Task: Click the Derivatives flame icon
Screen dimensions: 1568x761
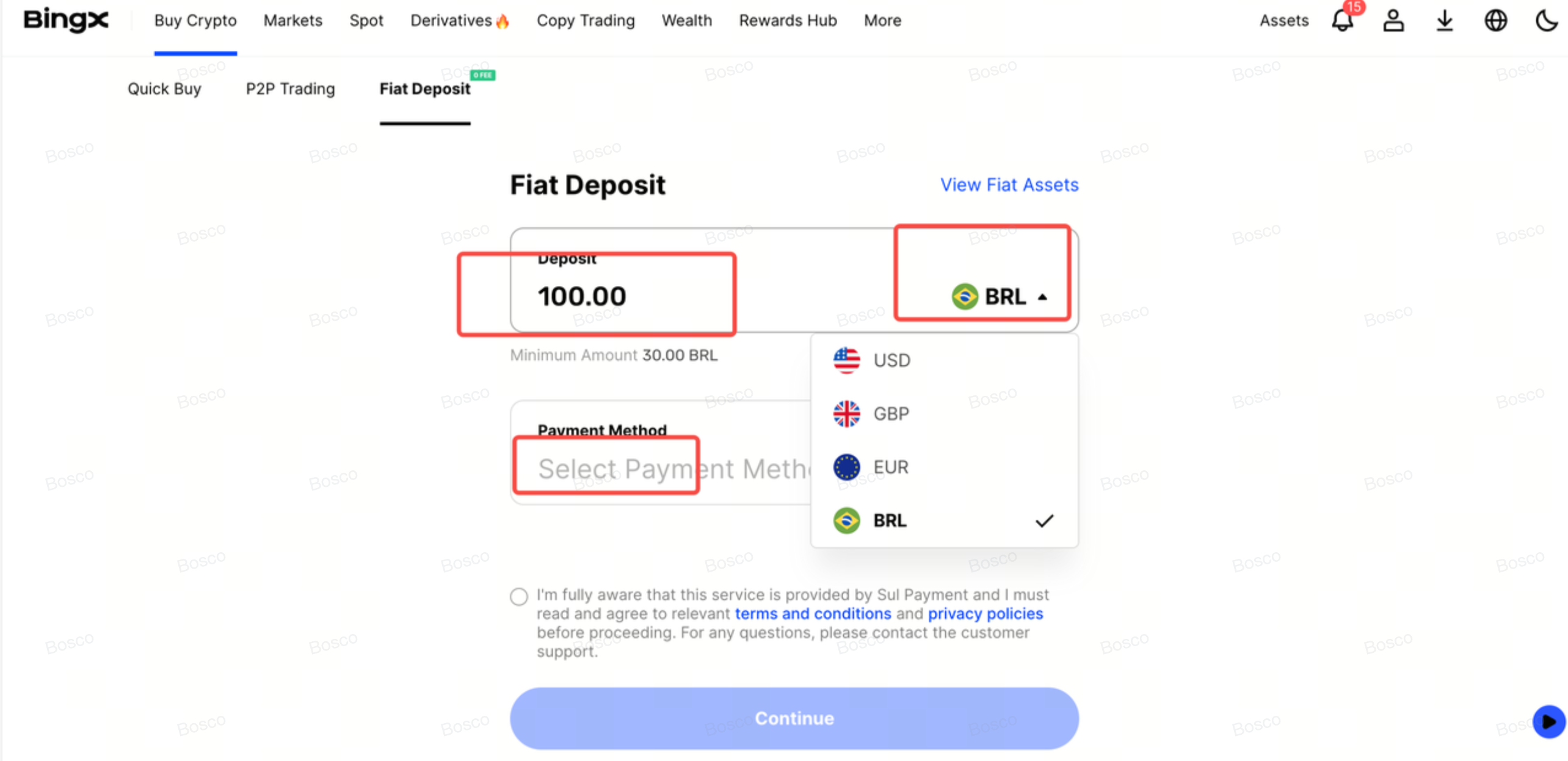Action: (x=503, y=22)
